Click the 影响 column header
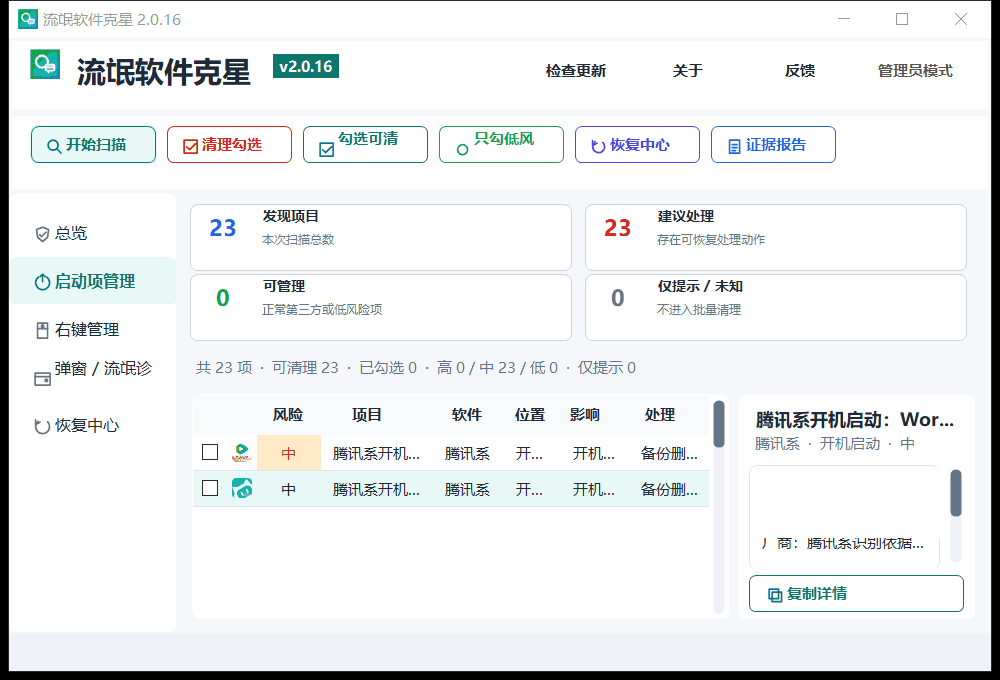1000x680 pixels. click(x=585, y=415)
